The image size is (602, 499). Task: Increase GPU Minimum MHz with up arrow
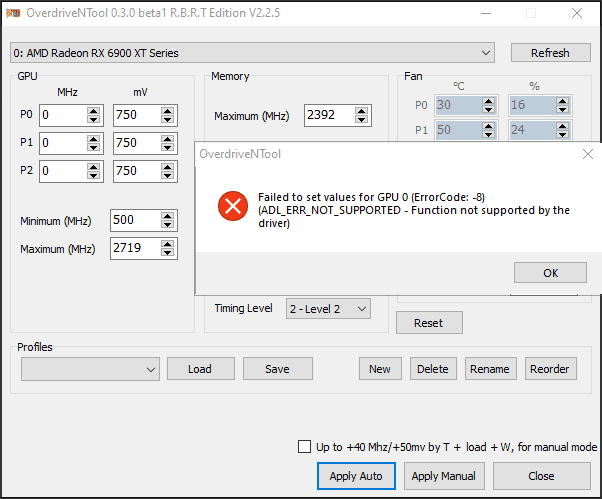coord(167,216)
